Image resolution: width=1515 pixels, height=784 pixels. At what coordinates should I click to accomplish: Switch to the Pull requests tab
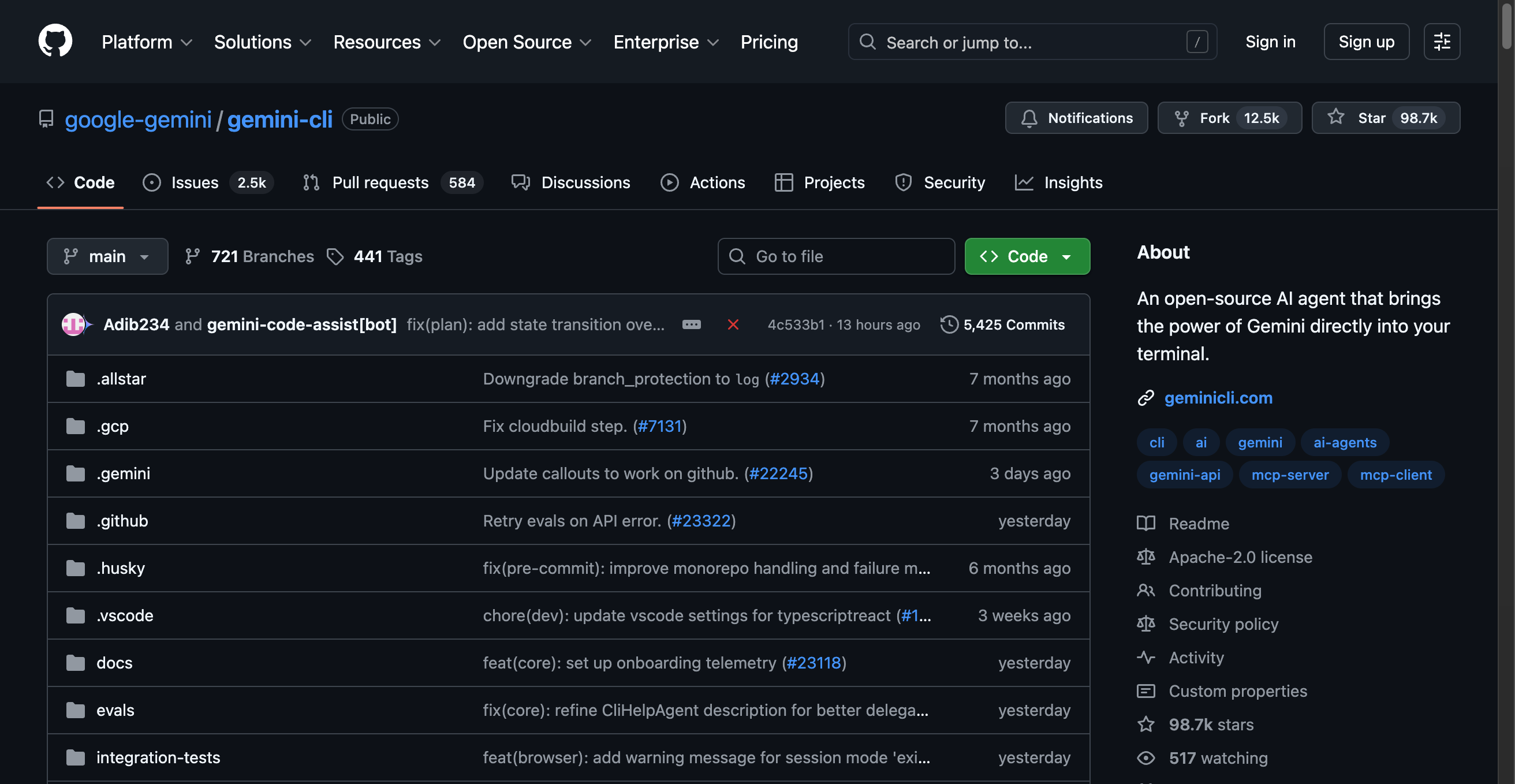point(392,182)
